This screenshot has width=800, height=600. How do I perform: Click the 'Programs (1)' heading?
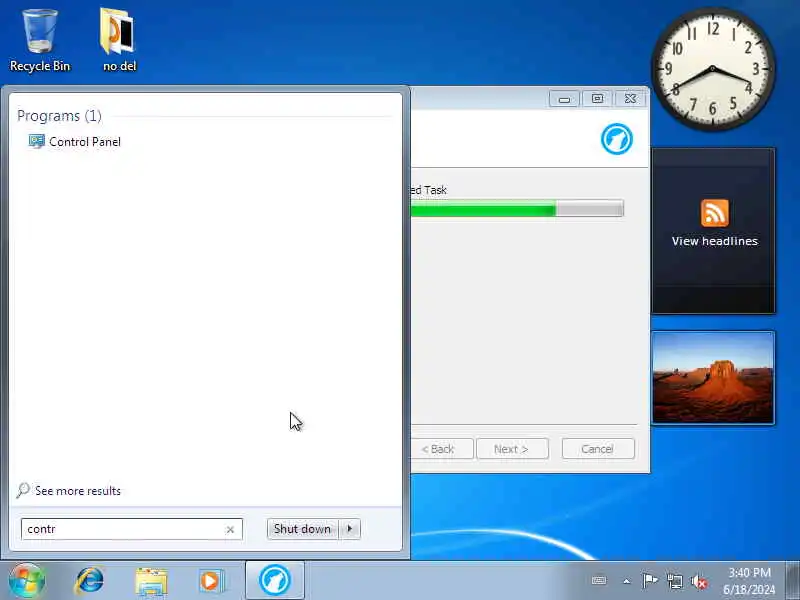59,116
